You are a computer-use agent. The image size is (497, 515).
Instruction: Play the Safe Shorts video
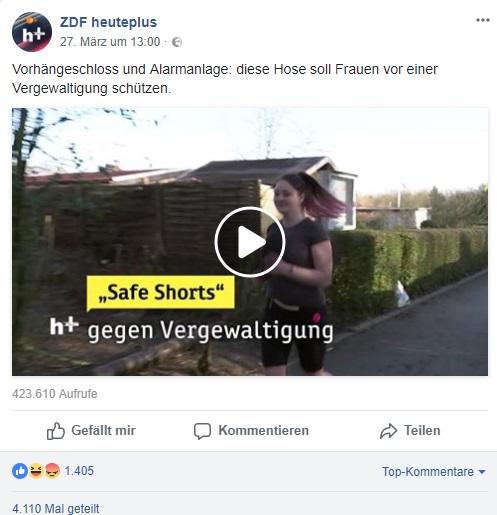pyautogui.click(x=250, y=242)
